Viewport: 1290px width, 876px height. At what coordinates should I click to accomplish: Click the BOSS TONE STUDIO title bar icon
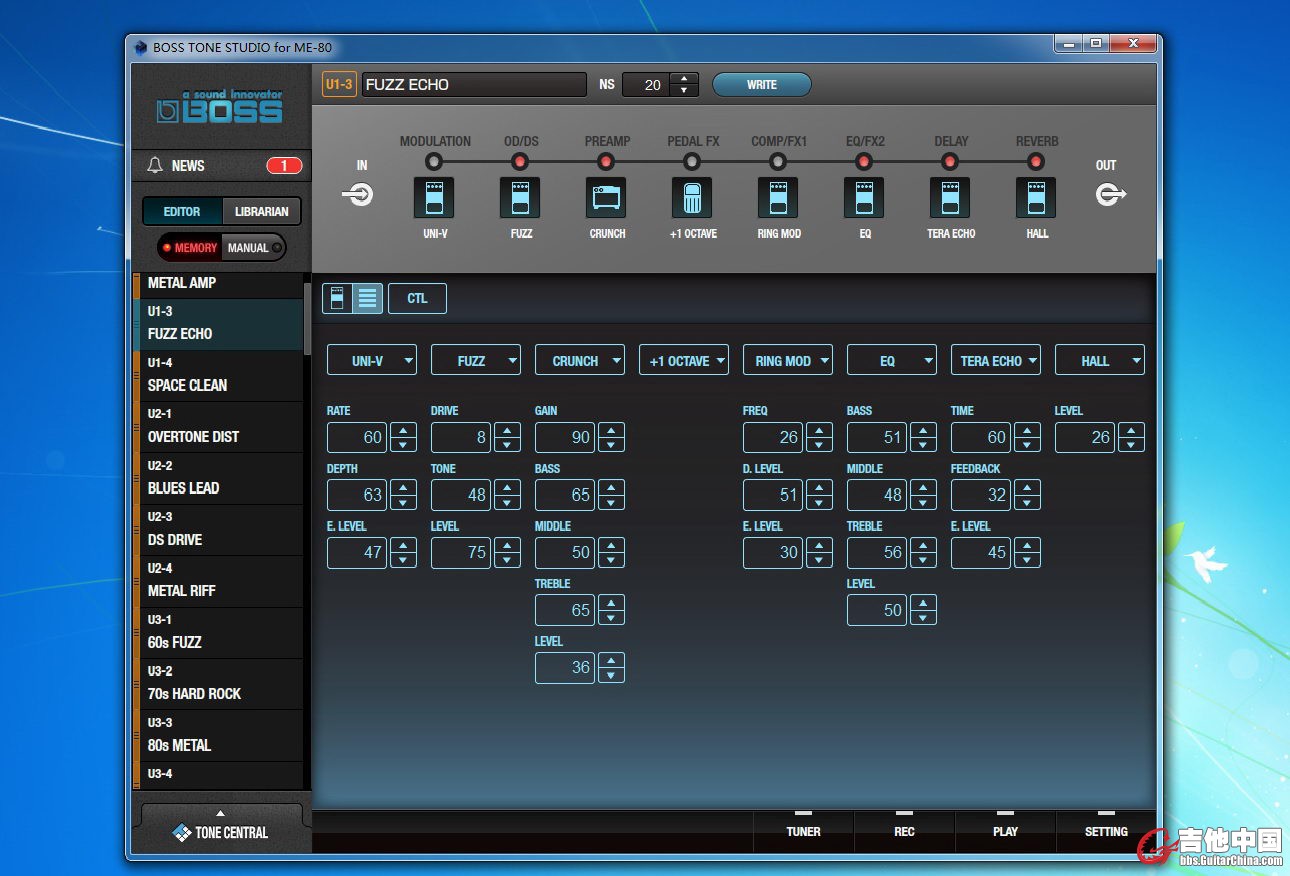point(139,47)
